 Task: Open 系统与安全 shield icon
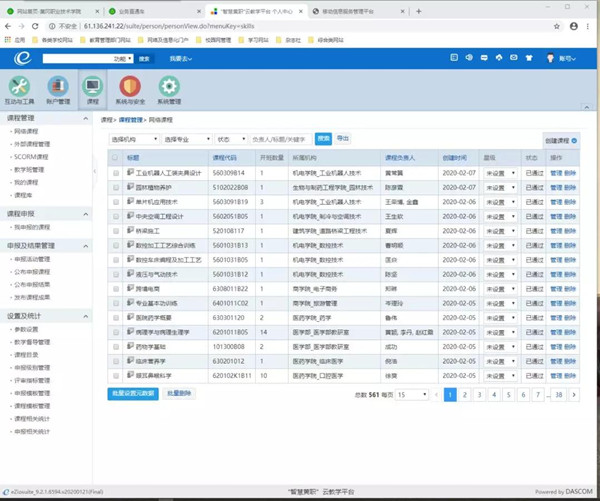(x=130, y=89)
